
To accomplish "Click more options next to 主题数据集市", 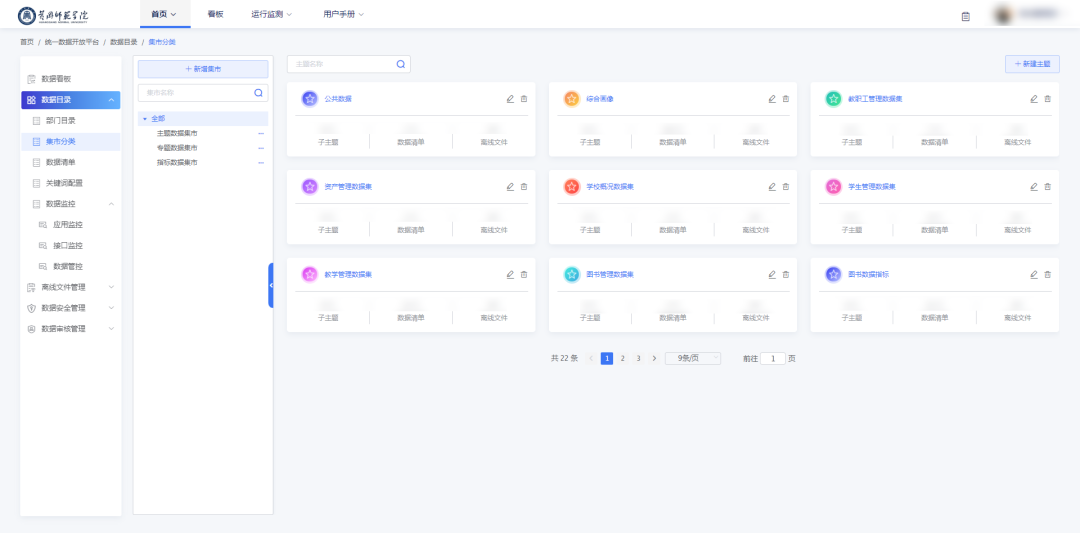I will [261, 133].
